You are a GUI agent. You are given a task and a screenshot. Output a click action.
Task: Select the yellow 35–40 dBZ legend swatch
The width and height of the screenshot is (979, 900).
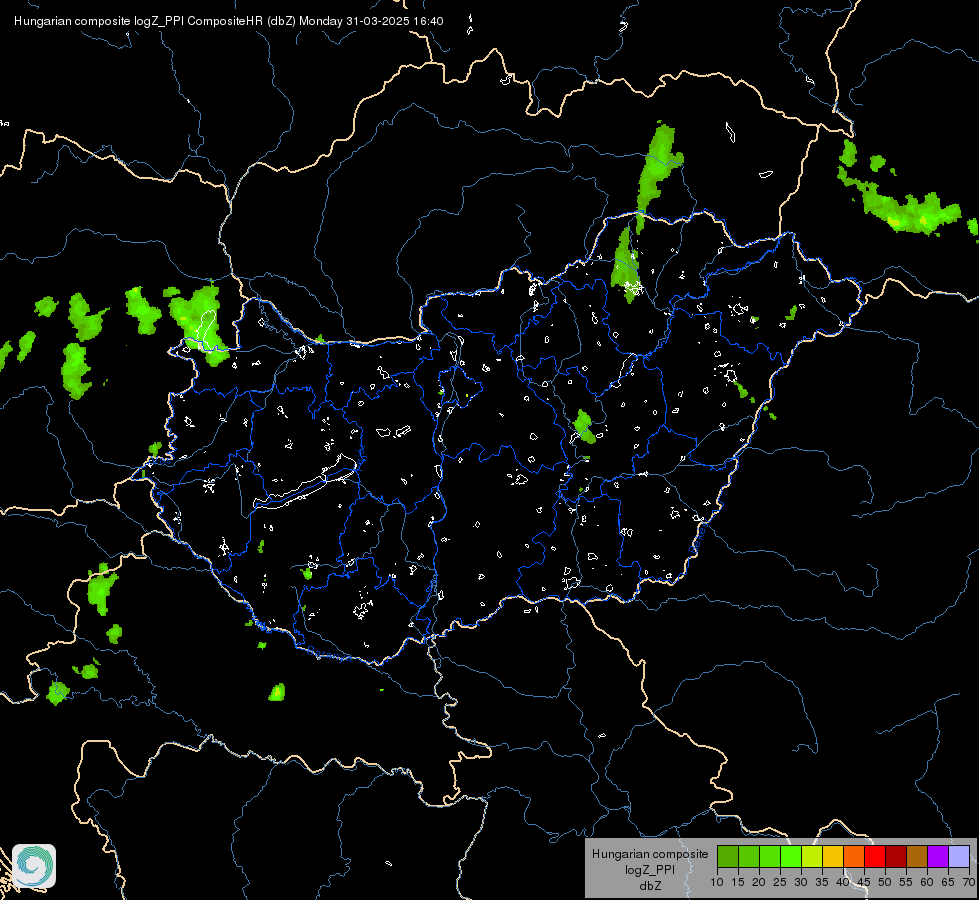[833, 856]
